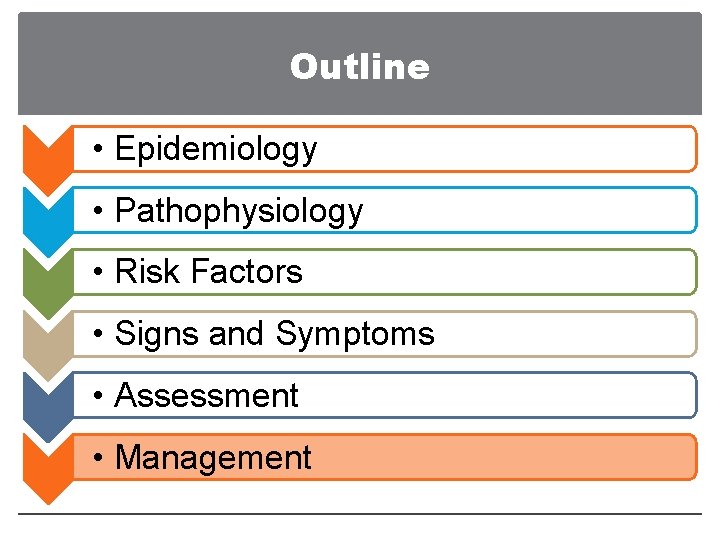Select the Assessment outline item
The width and height of the screenshot is (720, 540).
[207, 396]
